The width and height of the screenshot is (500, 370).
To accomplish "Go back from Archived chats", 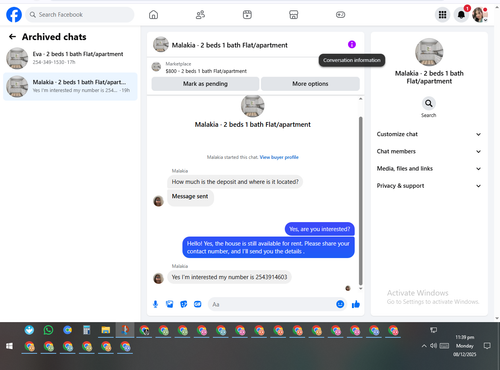I will (12, 37).
